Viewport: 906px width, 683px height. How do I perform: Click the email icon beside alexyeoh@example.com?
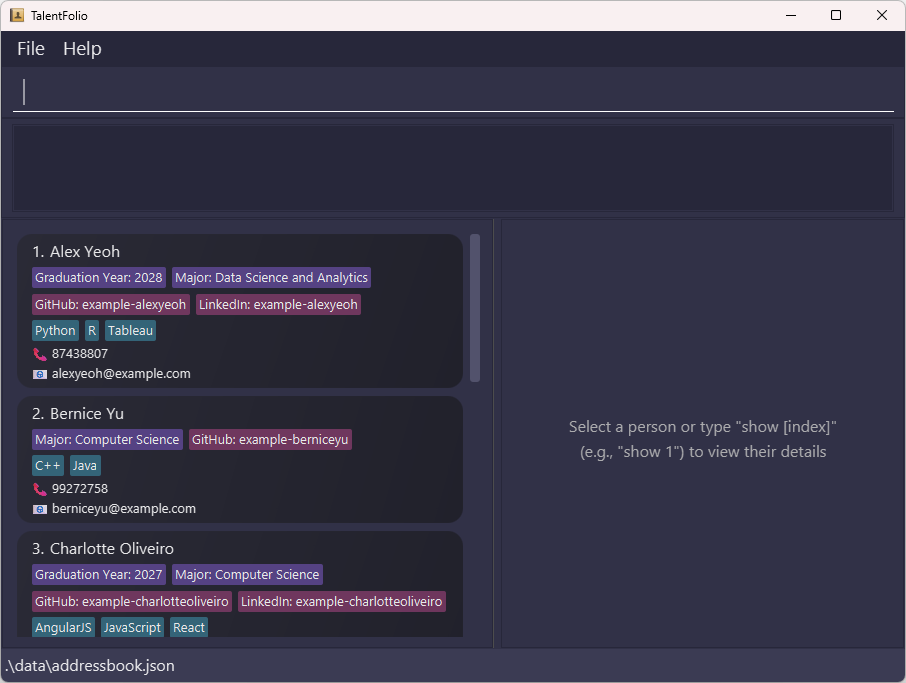(40, 374)
